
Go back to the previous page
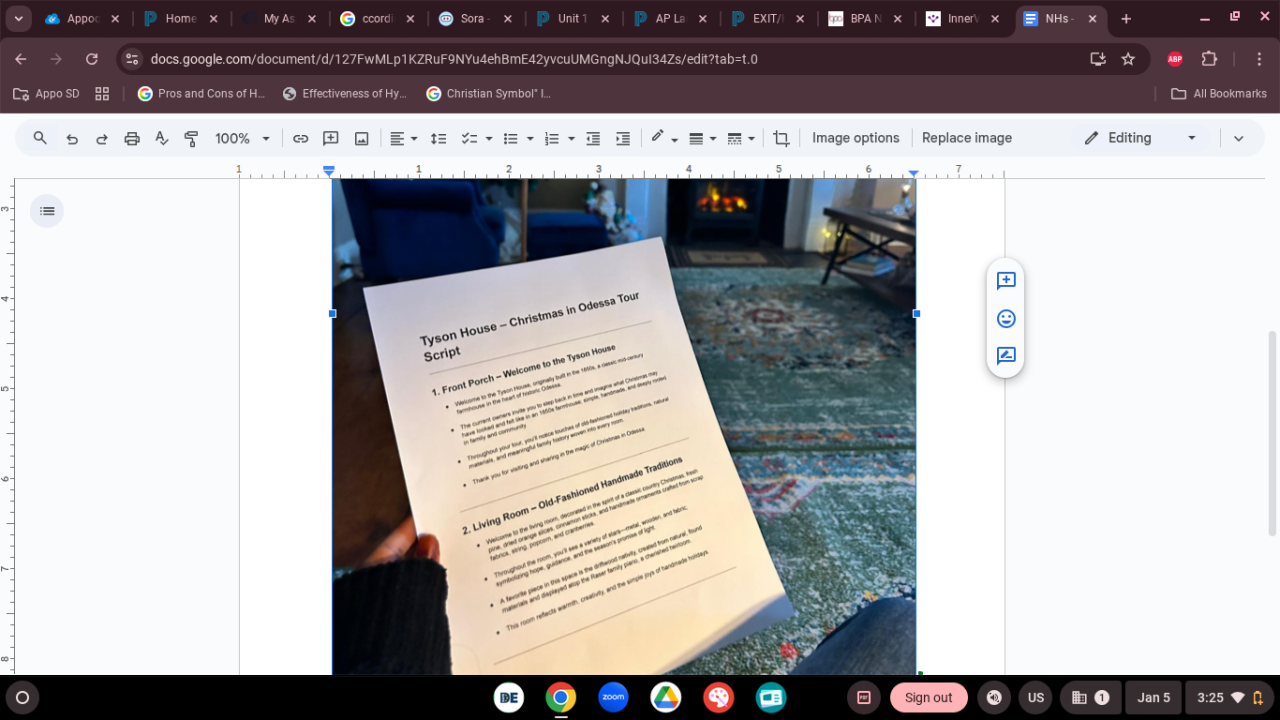click(x=21, y=59)
